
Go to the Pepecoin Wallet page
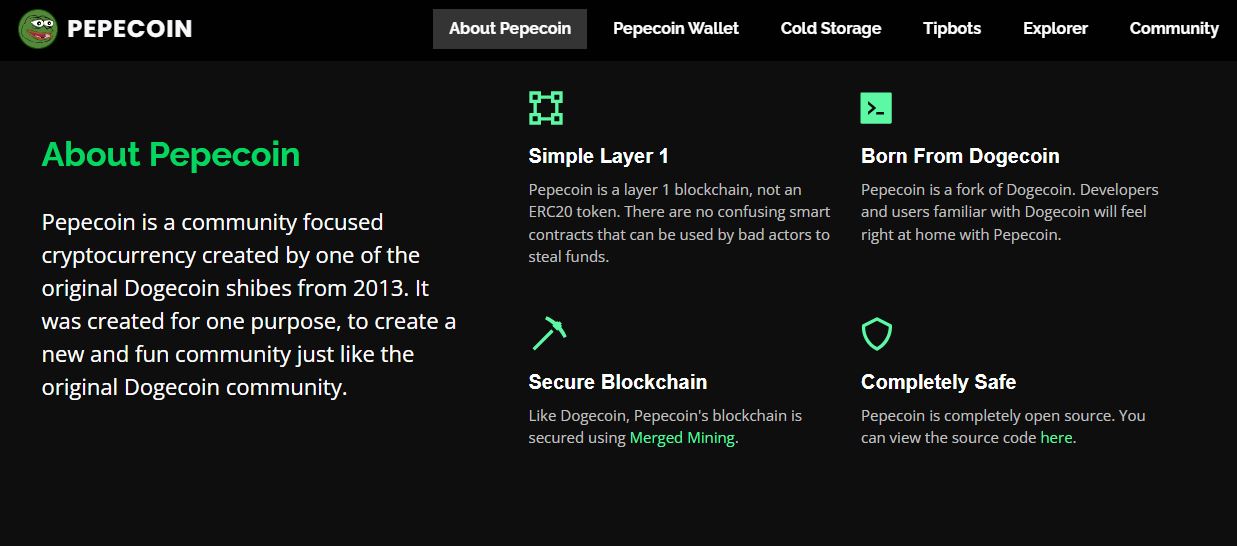[676, 29]
